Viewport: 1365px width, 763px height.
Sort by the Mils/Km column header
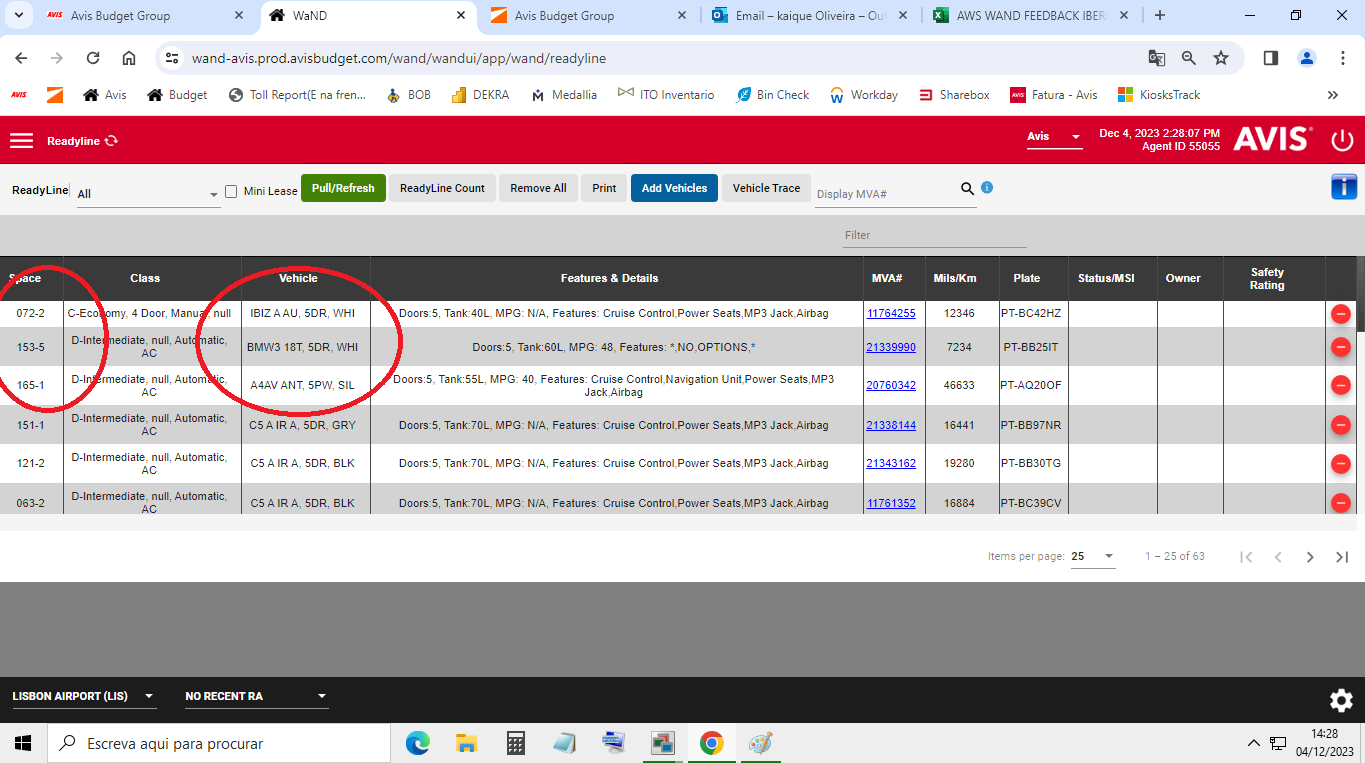point(954,278)
